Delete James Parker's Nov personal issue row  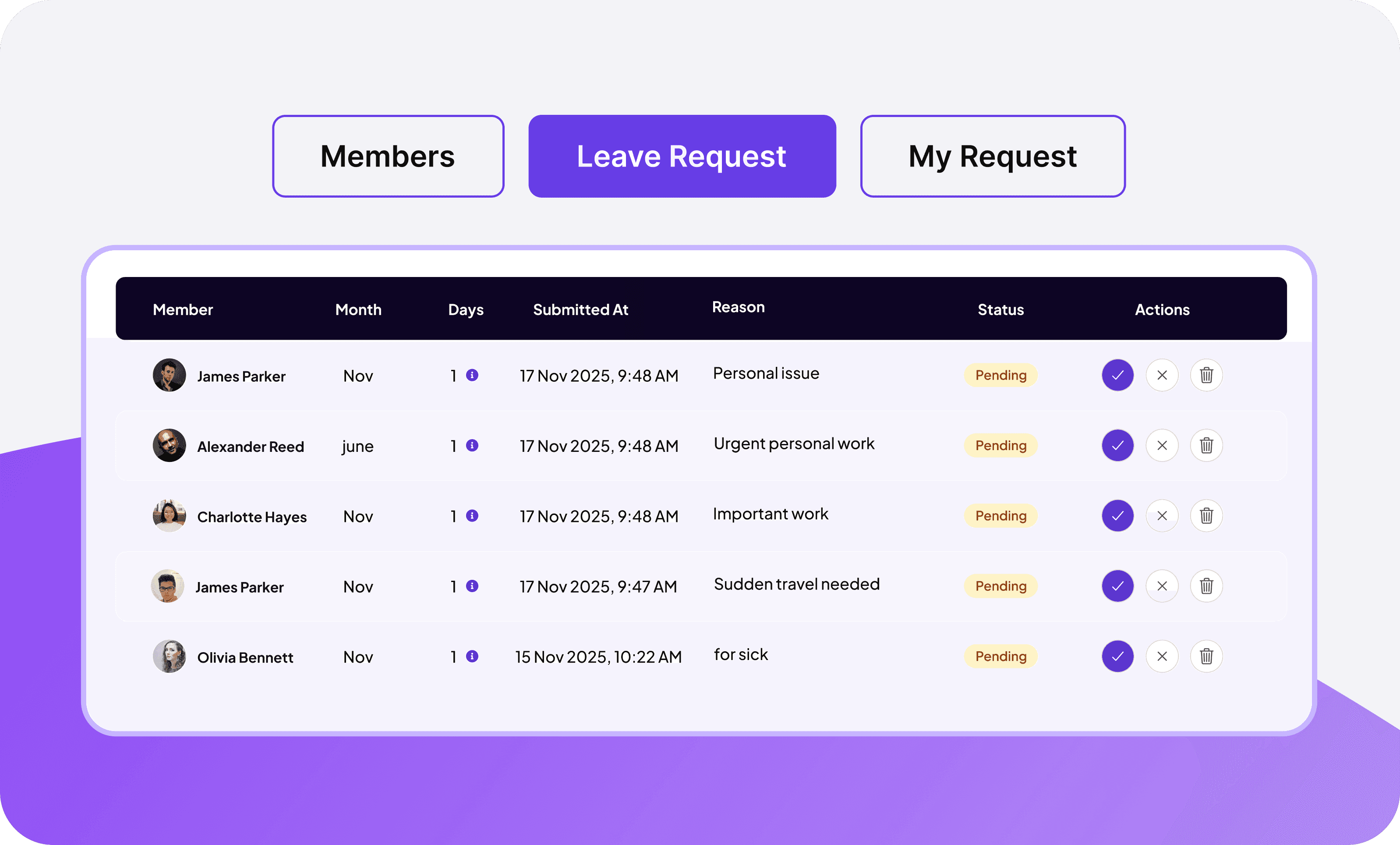pyautogui.click(x=1207, y=375)
